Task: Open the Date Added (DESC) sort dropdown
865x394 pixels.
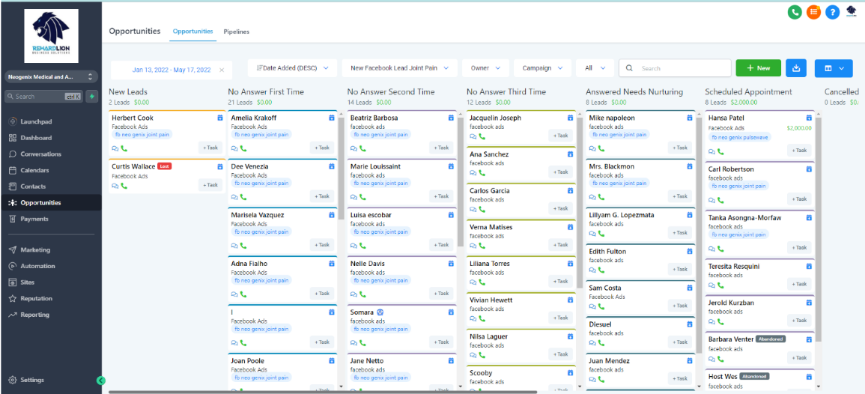Action: tap(292, 68)
